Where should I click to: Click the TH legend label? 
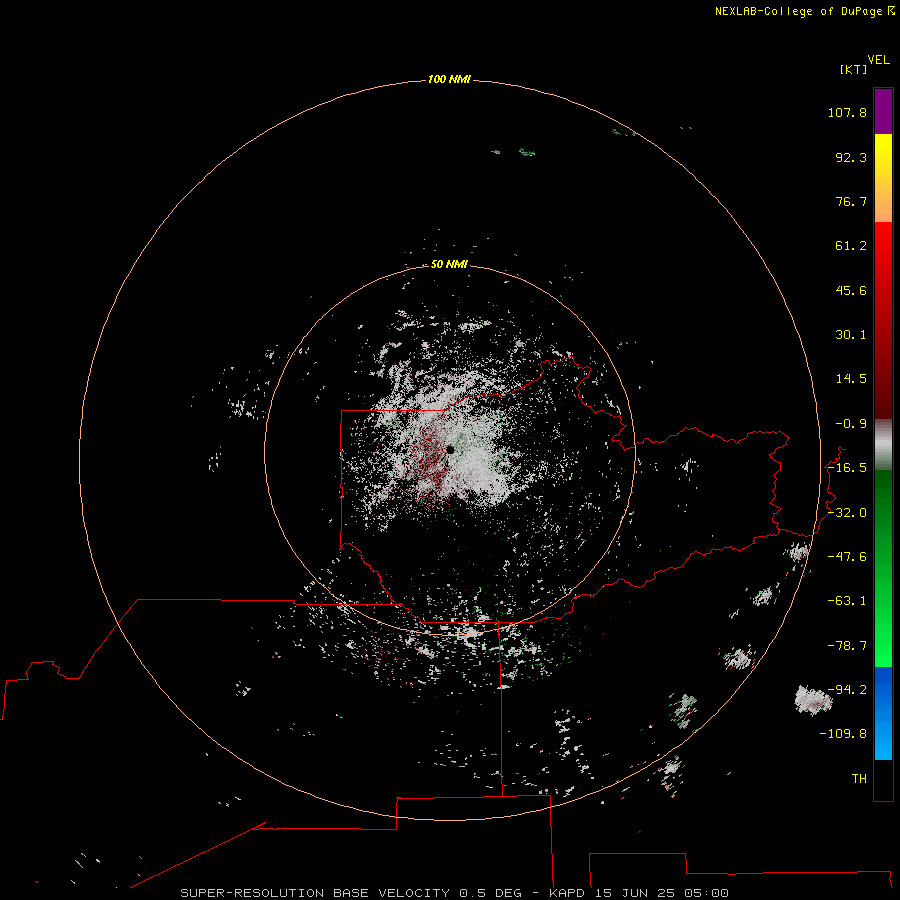(x=859, y=779)
